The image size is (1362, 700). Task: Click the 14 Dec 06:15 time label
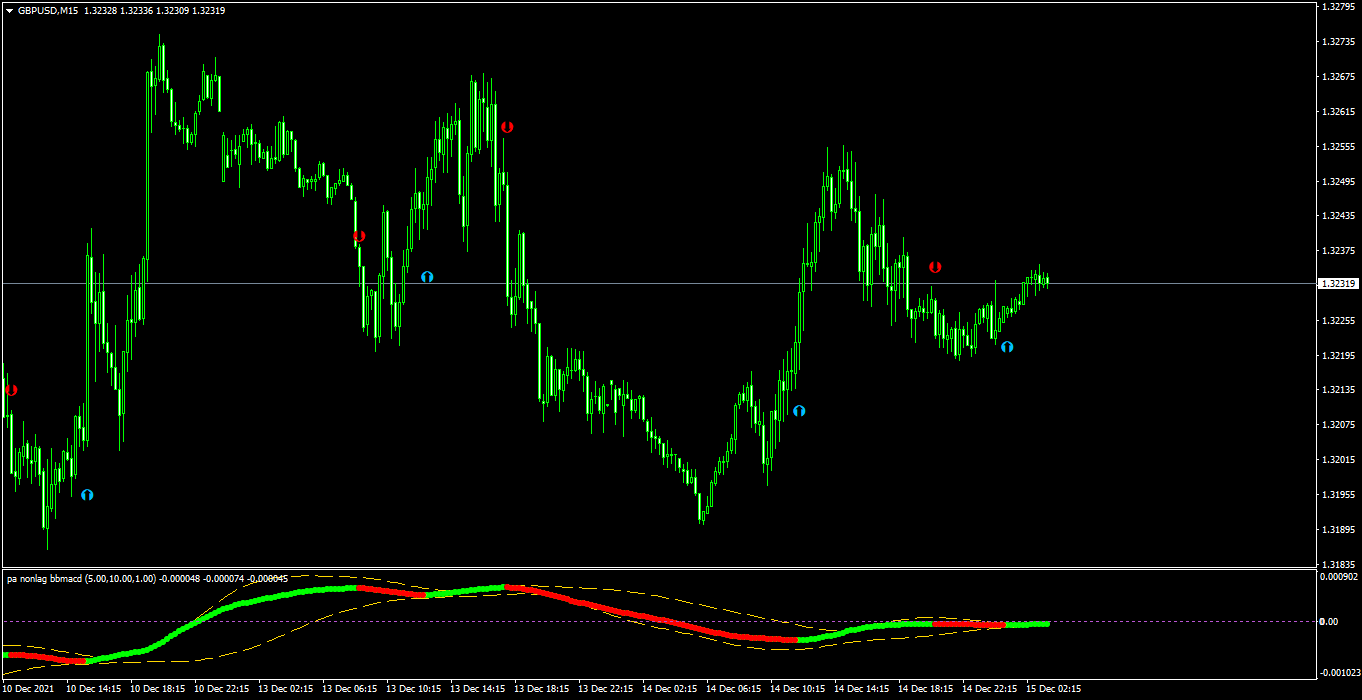point(734,690)
